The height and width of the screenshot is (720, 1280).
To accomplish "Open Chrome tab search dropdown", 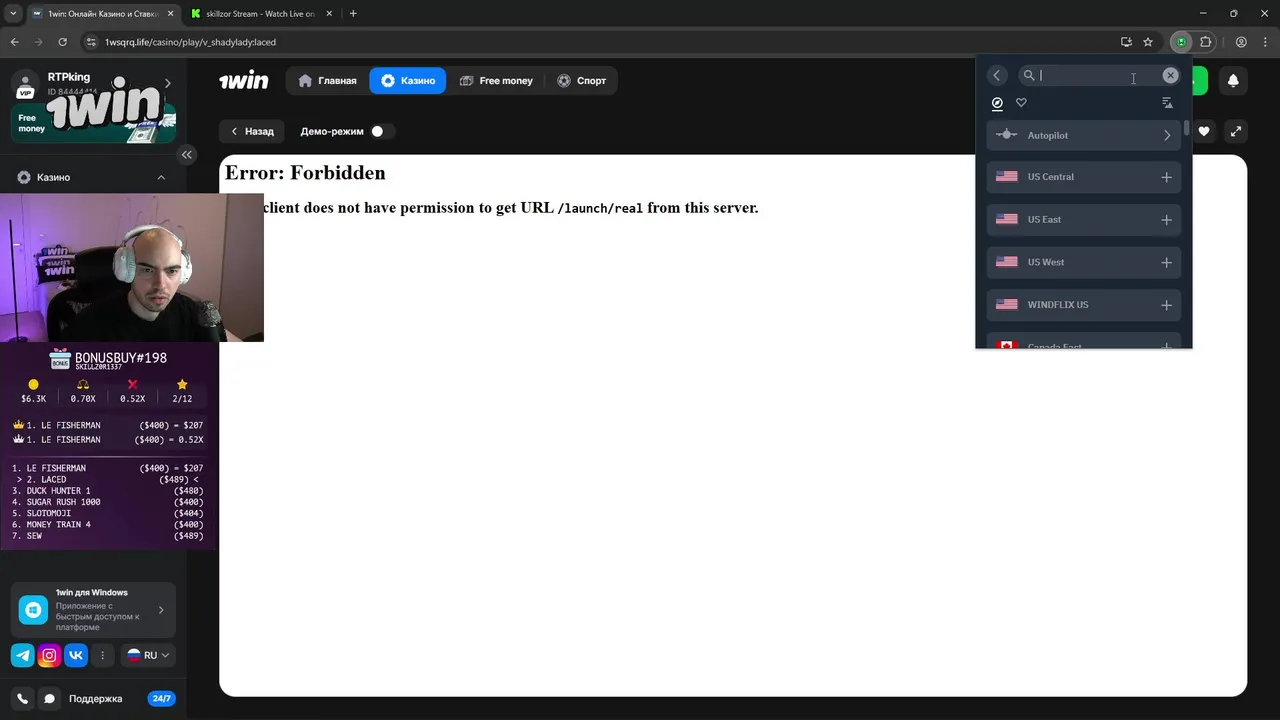I will 13,14.
